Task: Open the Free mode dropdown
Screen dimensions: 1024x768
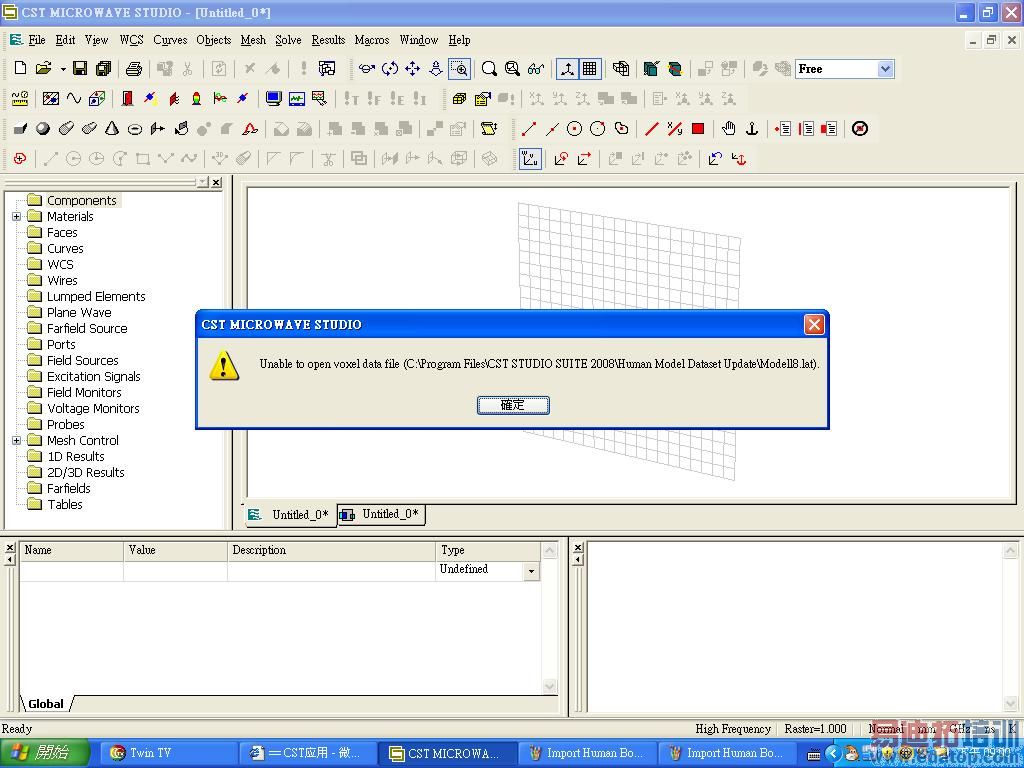Action: pyautogui.click(x=885, y=69)
